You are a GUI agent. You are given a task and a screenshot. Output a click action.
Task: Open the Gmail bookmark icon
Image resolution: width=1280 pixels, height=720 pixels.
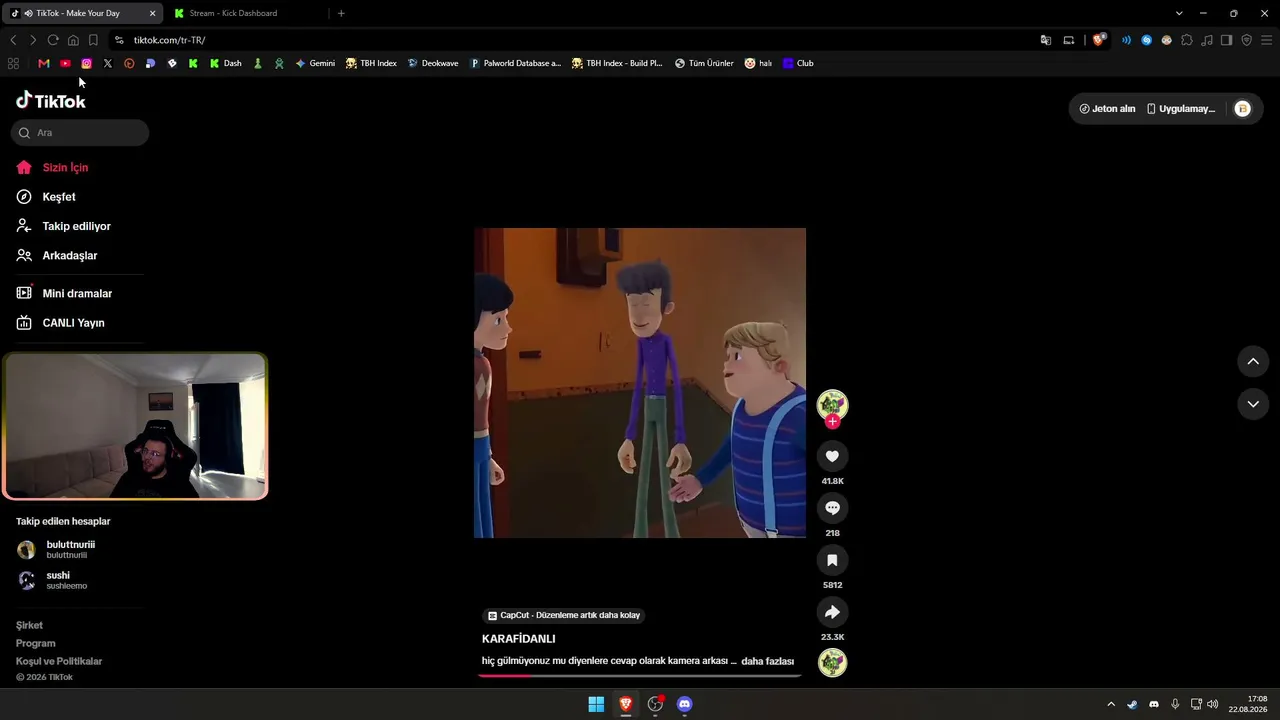tap(44, 63)
